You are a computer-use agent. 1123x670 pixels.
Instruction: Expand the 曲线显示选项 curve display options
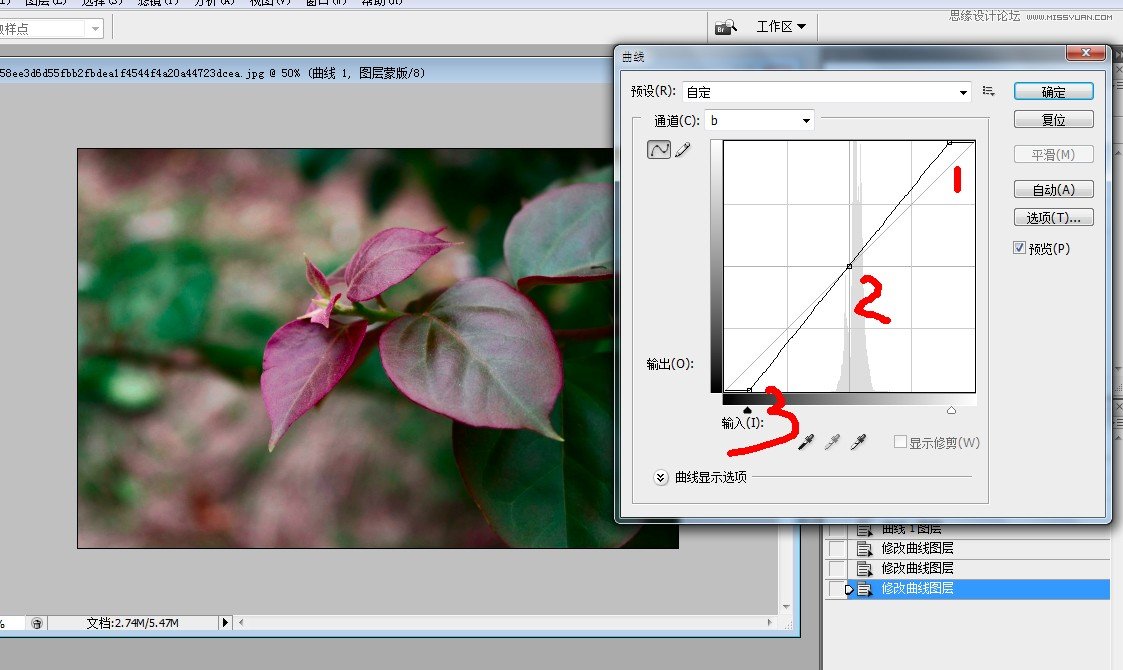(x=661, y=477)
